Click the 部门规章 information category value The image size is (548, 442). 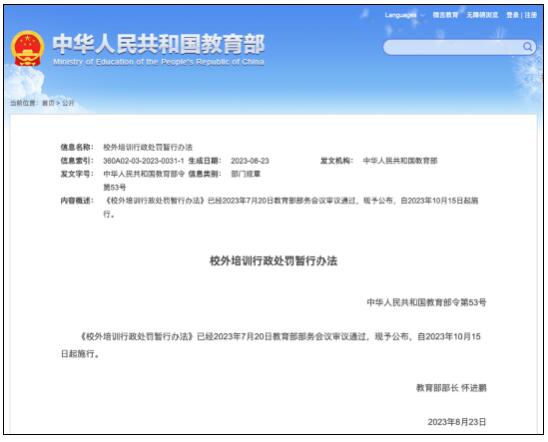pos(246,174)
